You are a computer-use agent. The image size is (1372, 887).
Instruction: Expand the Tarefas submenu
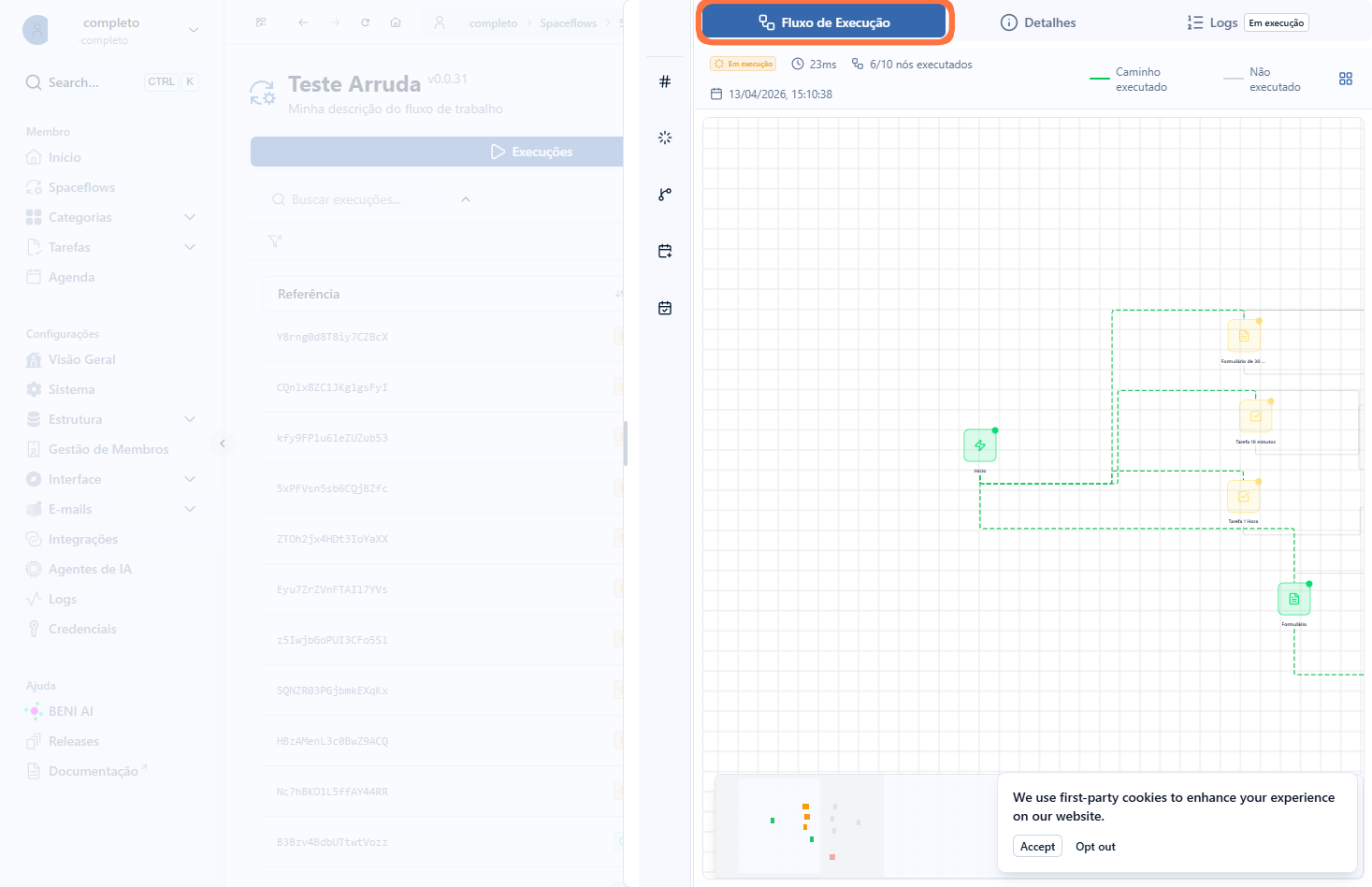(x=190, y=247)
